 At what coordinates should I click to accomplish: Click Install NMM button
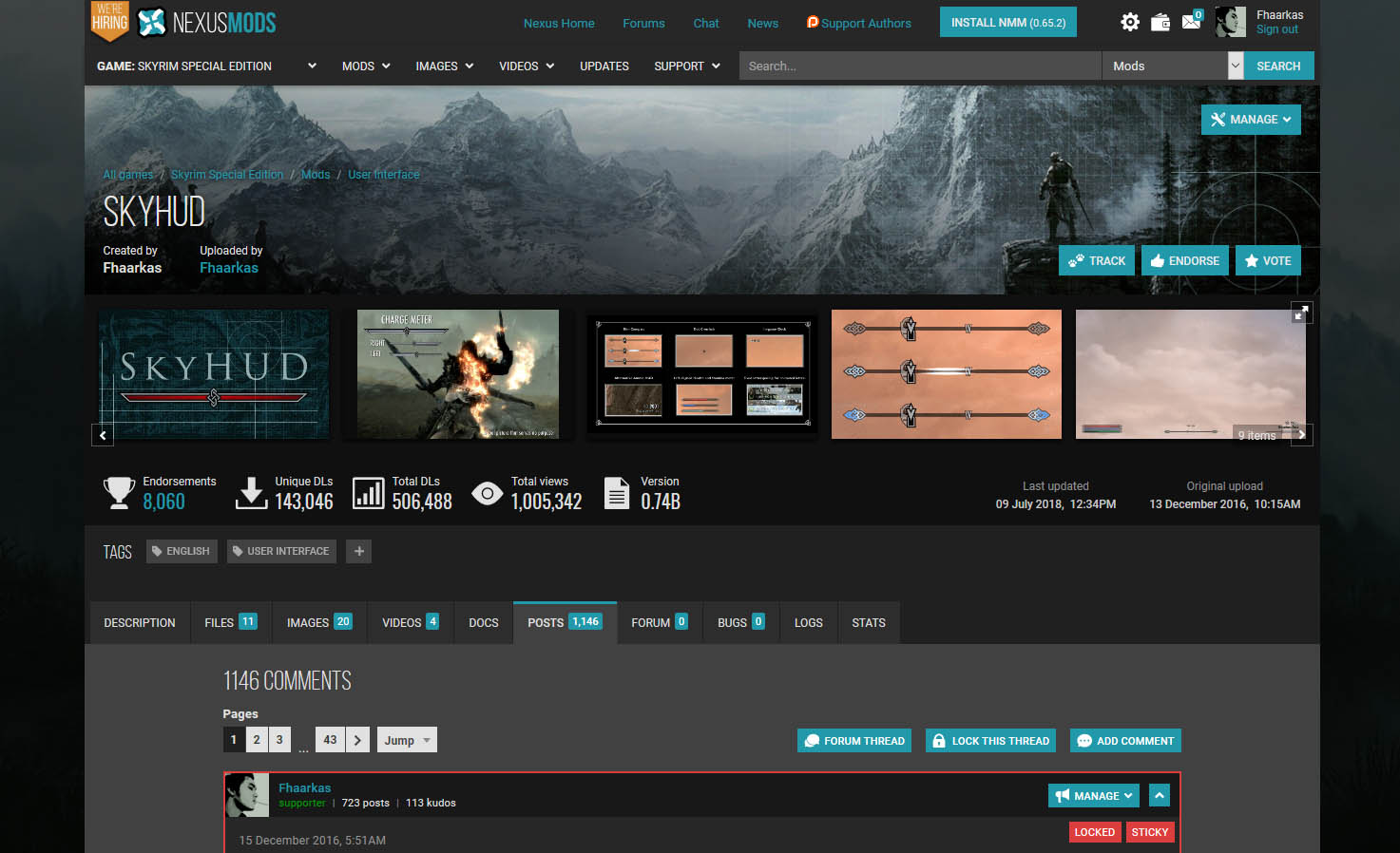tap(1007, 22)
